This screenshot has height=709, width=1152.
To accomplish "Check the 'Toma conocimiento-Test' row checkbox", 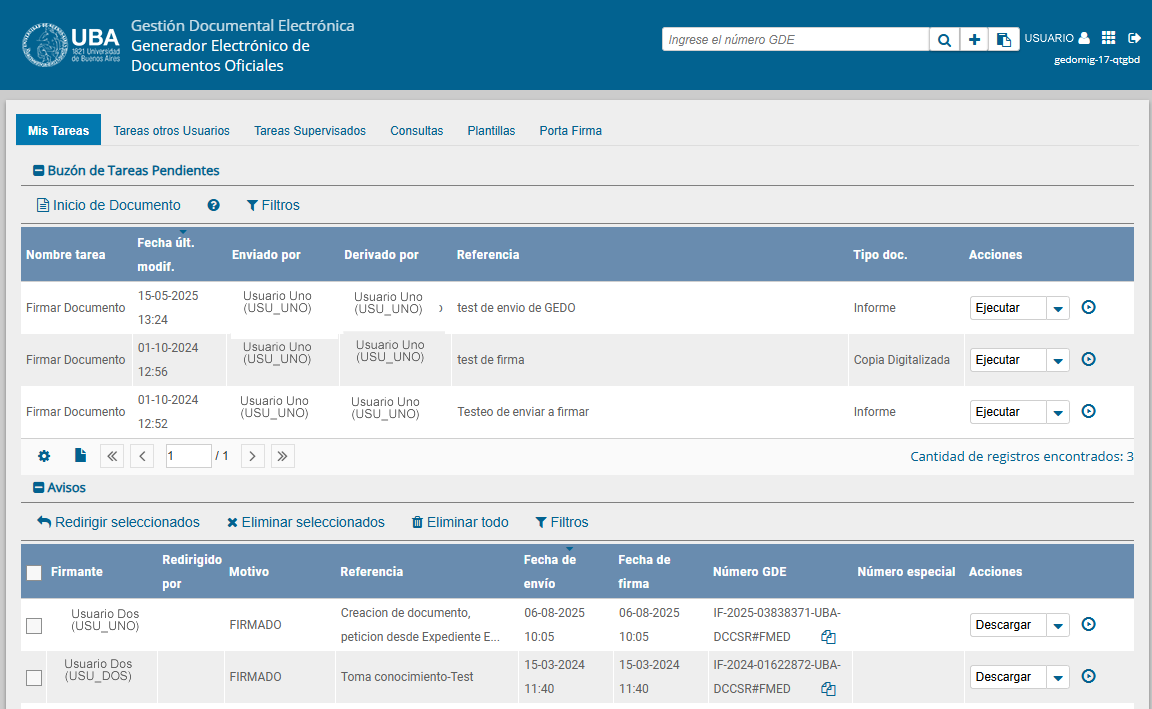I will tap(34, 677).
